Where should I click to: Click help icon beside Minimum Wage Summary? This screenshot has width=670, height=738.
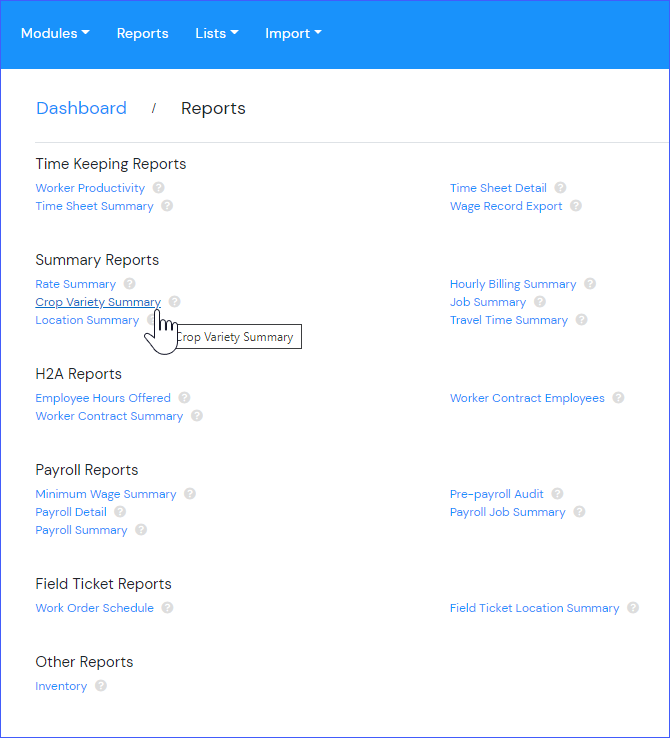(190, 494)
